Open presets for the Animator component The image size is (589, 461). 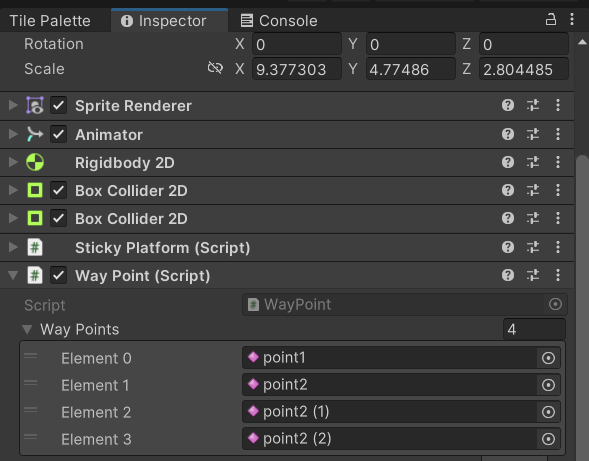pos(533,134)
